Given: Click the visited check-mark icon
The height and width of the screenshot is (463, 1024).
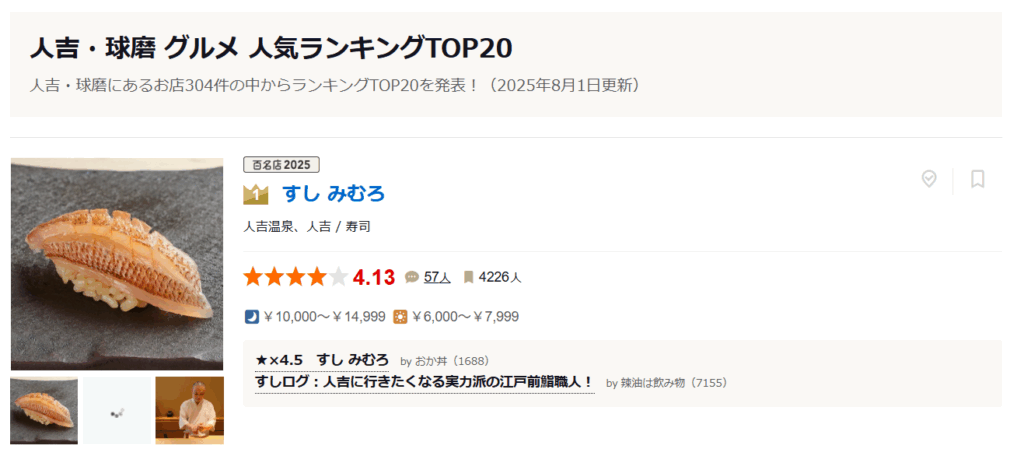Looking at the screenshot, I should click(929, 179).
